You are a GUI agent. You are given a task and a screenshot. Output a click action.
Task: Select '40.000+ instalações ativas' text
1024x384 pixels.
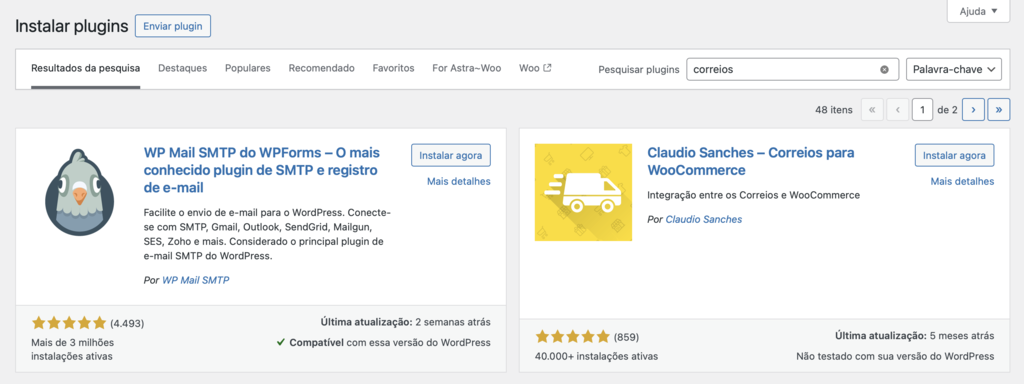(x=597, y=357)
